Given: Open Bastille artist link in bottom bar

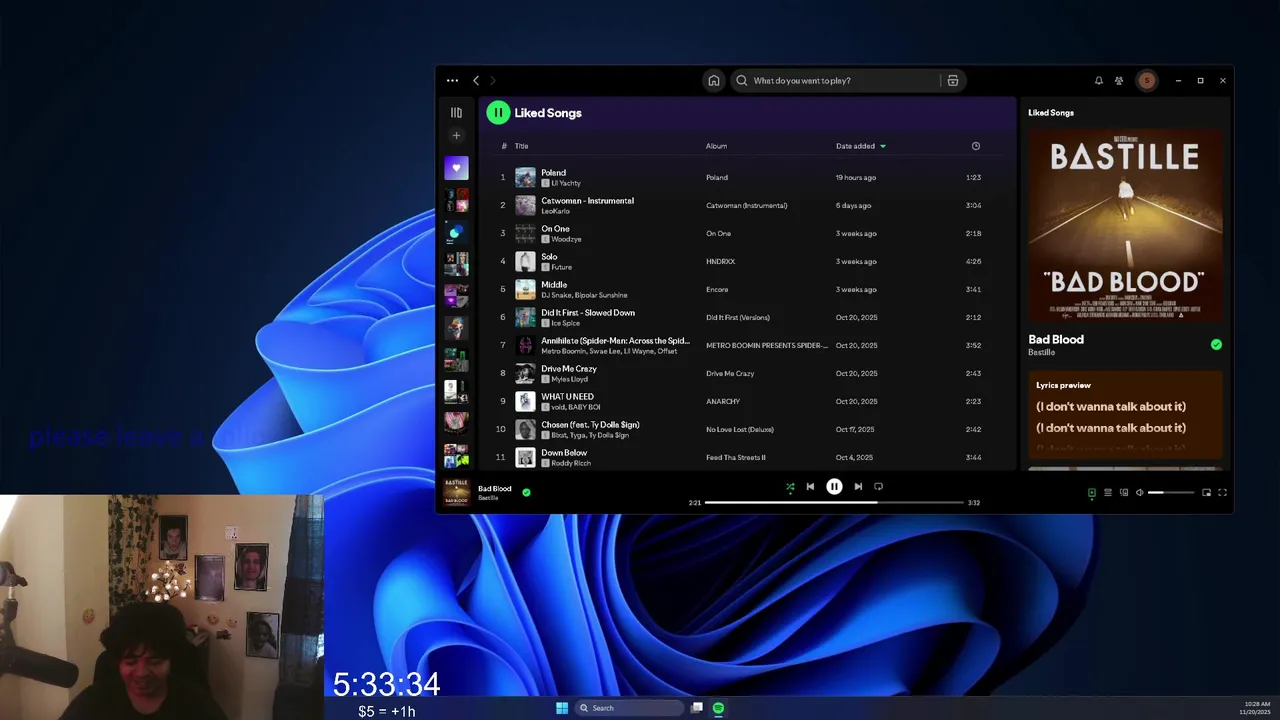Looking at the screenshot, I should 488,498.
